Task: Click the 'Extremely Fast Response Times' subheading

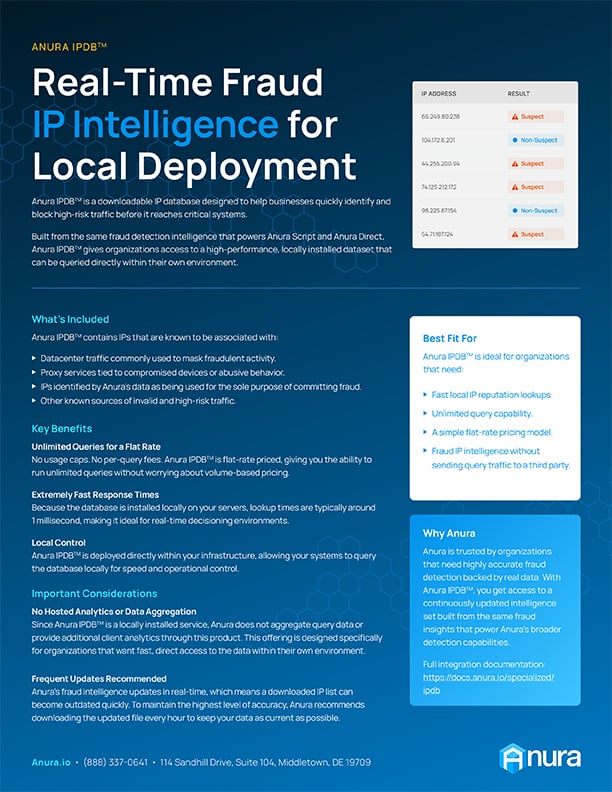Action: [x=95, y=494]
